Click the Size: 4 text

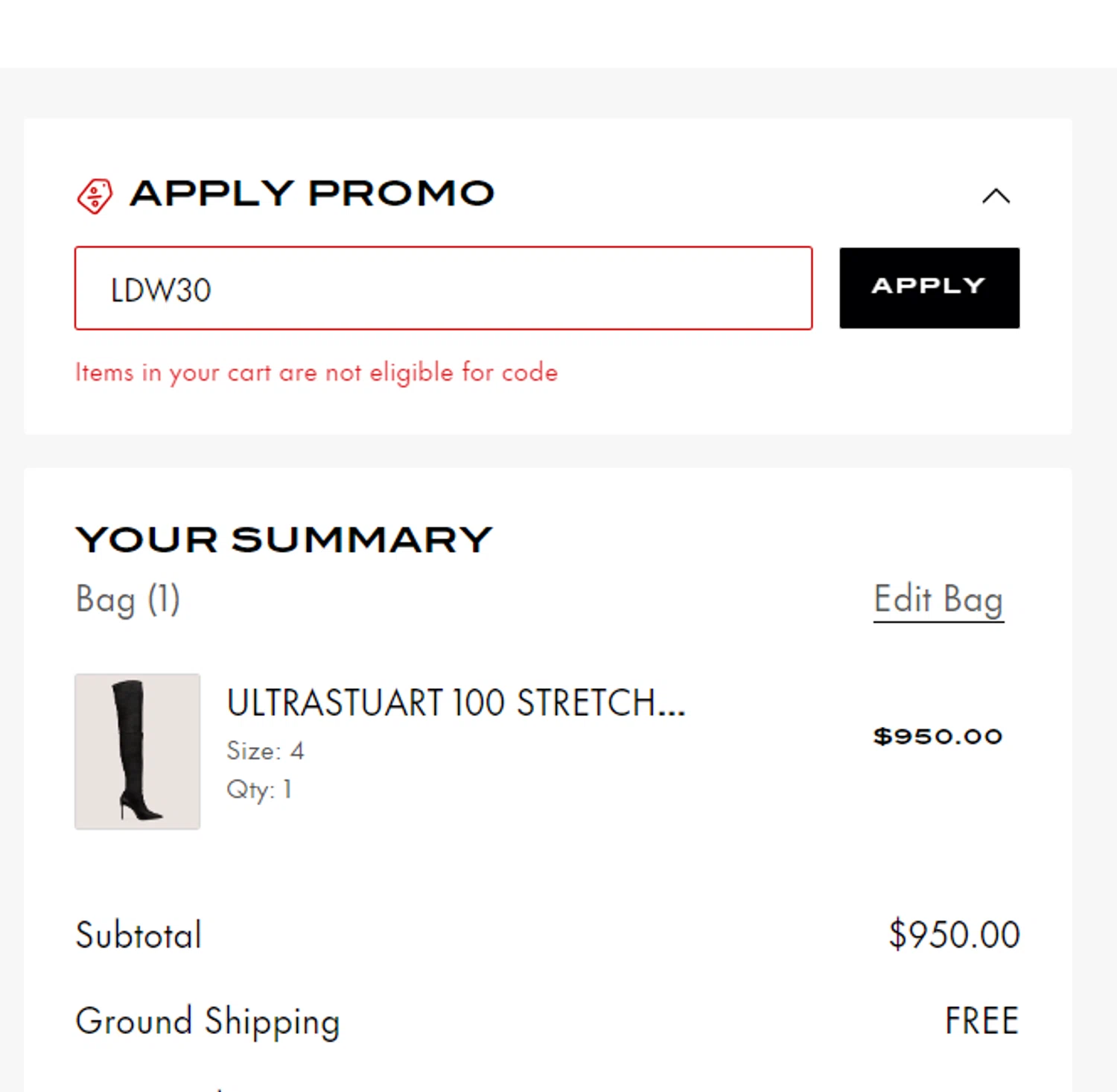(x=265, y=751)
